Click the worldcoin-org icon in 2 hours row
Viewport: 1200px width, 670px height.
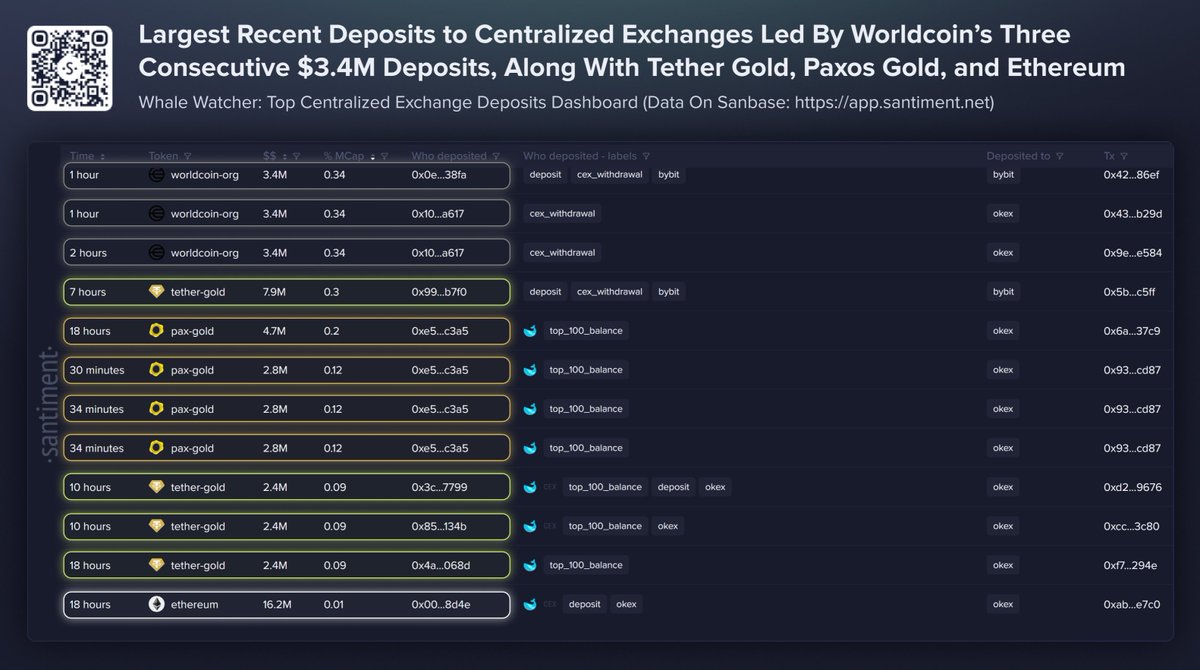coord(156,253)
